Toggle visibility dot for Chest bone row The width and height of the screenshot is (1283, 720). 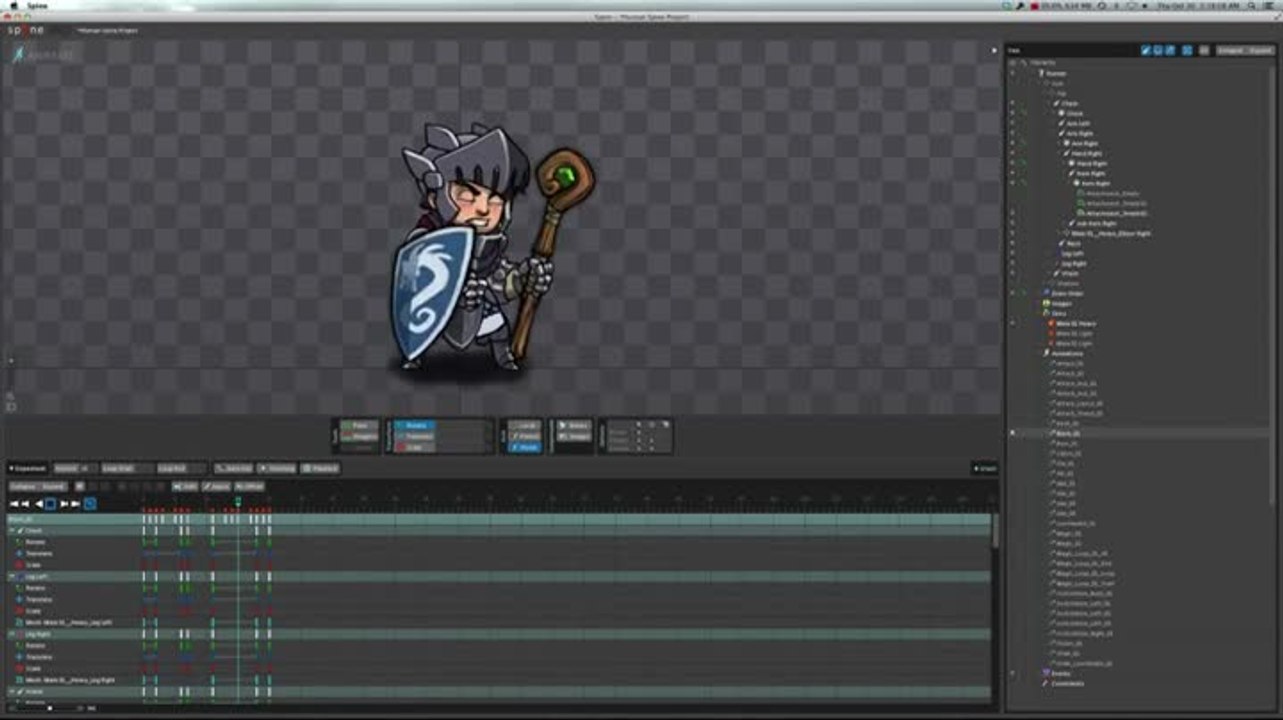(1012, 103)
